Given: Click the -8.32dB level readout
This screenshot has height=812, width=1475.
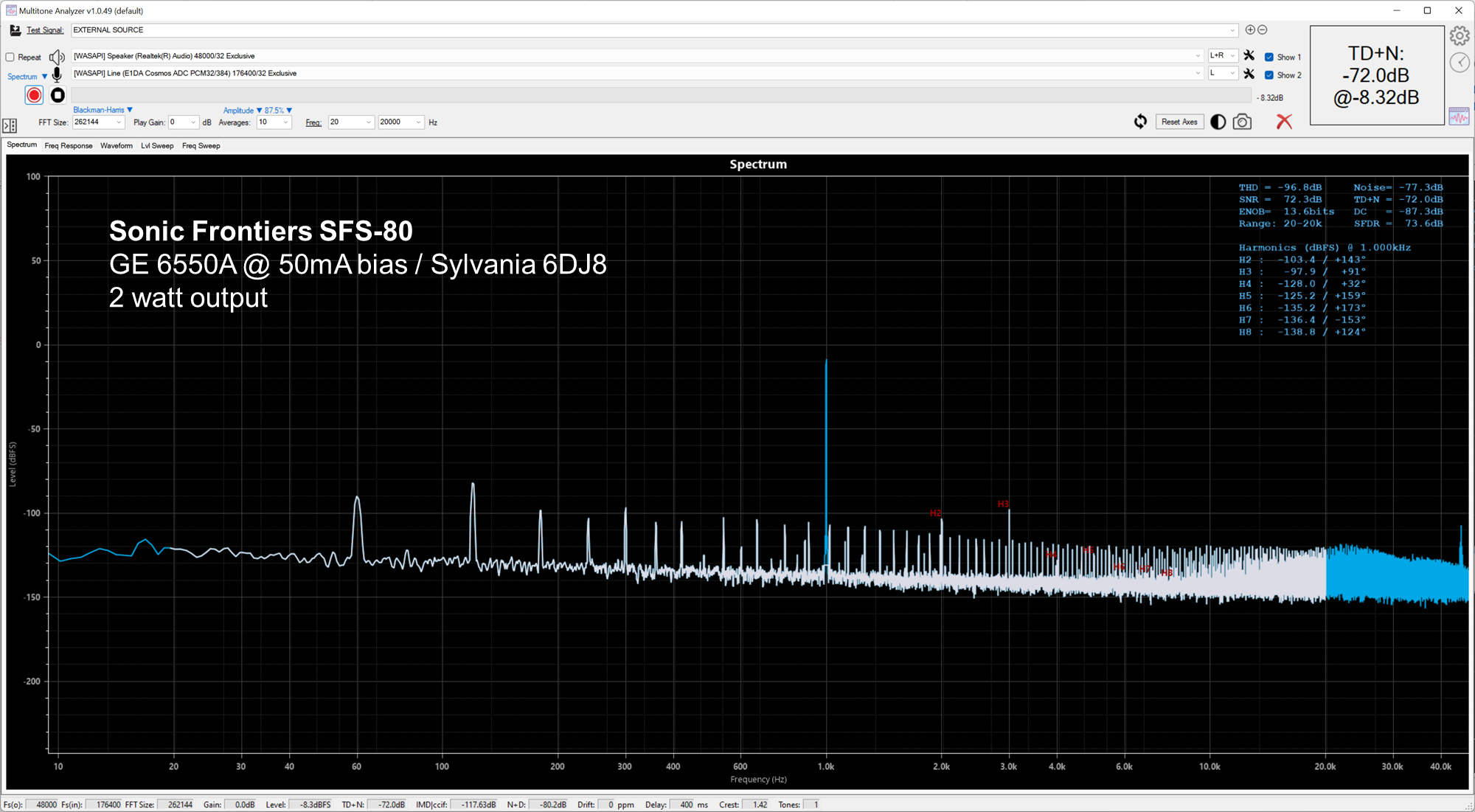Looking at the screenshot, I should 1271,97.
